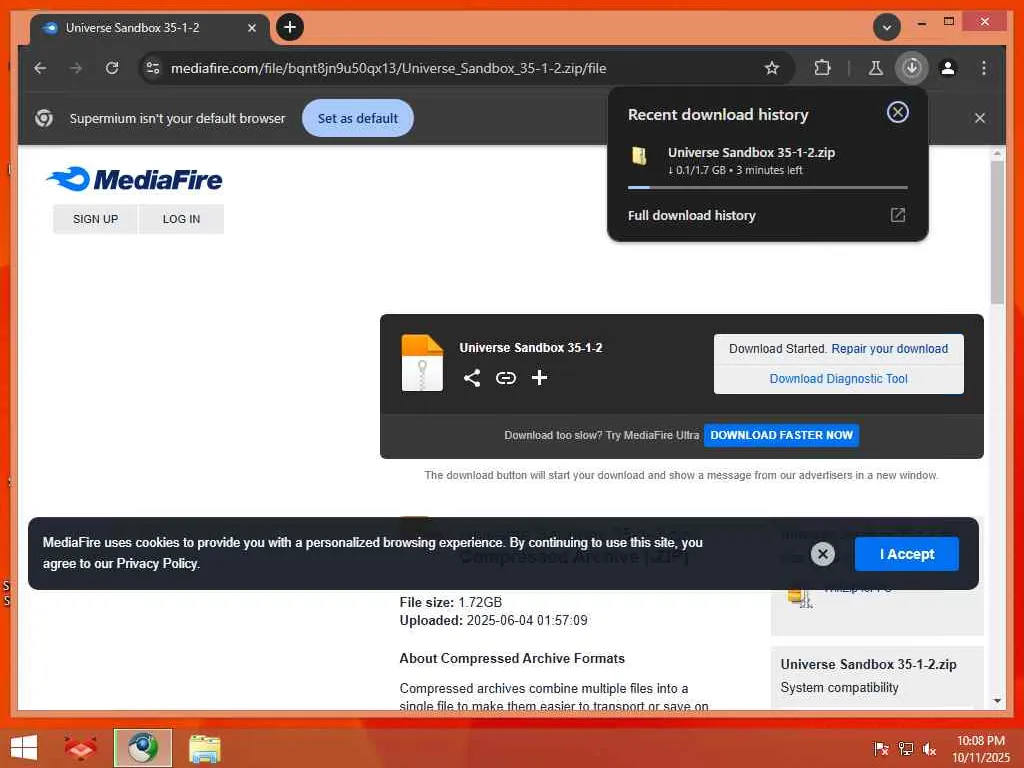
Task: Click the Supermium logo in info bar
Action: (44, 118)
